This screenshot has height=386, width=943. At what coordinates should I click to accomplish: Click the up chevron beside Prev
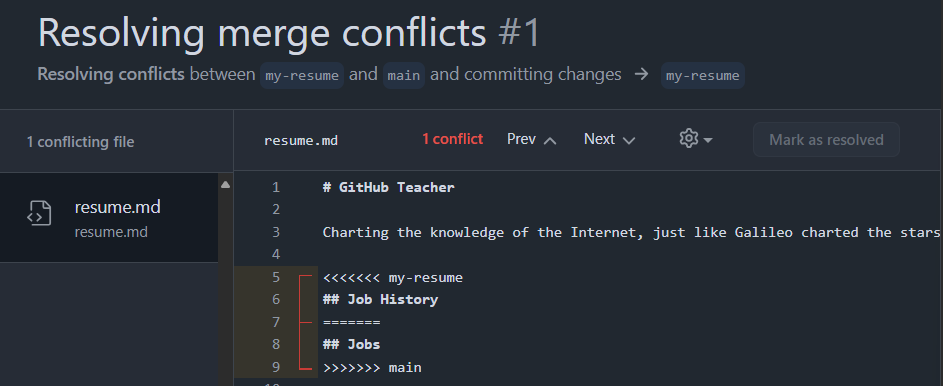pyautogui.click(x=550, y=141)
